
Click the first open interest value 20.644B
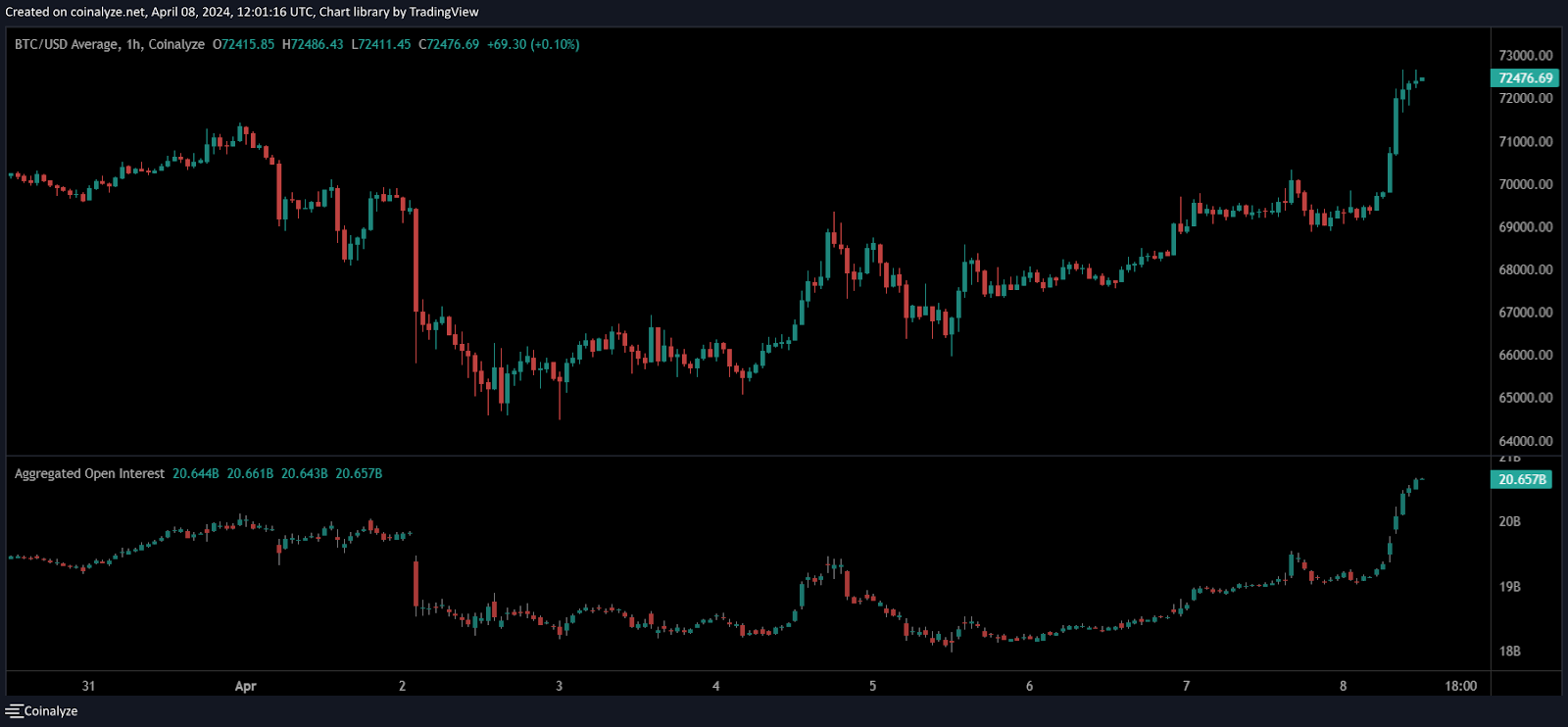pos(196,473)
